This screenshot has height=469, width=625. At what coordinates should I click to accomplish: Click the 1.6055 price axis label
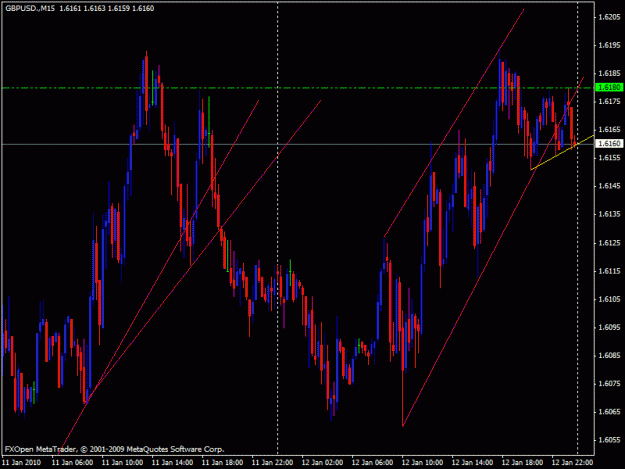610,440
